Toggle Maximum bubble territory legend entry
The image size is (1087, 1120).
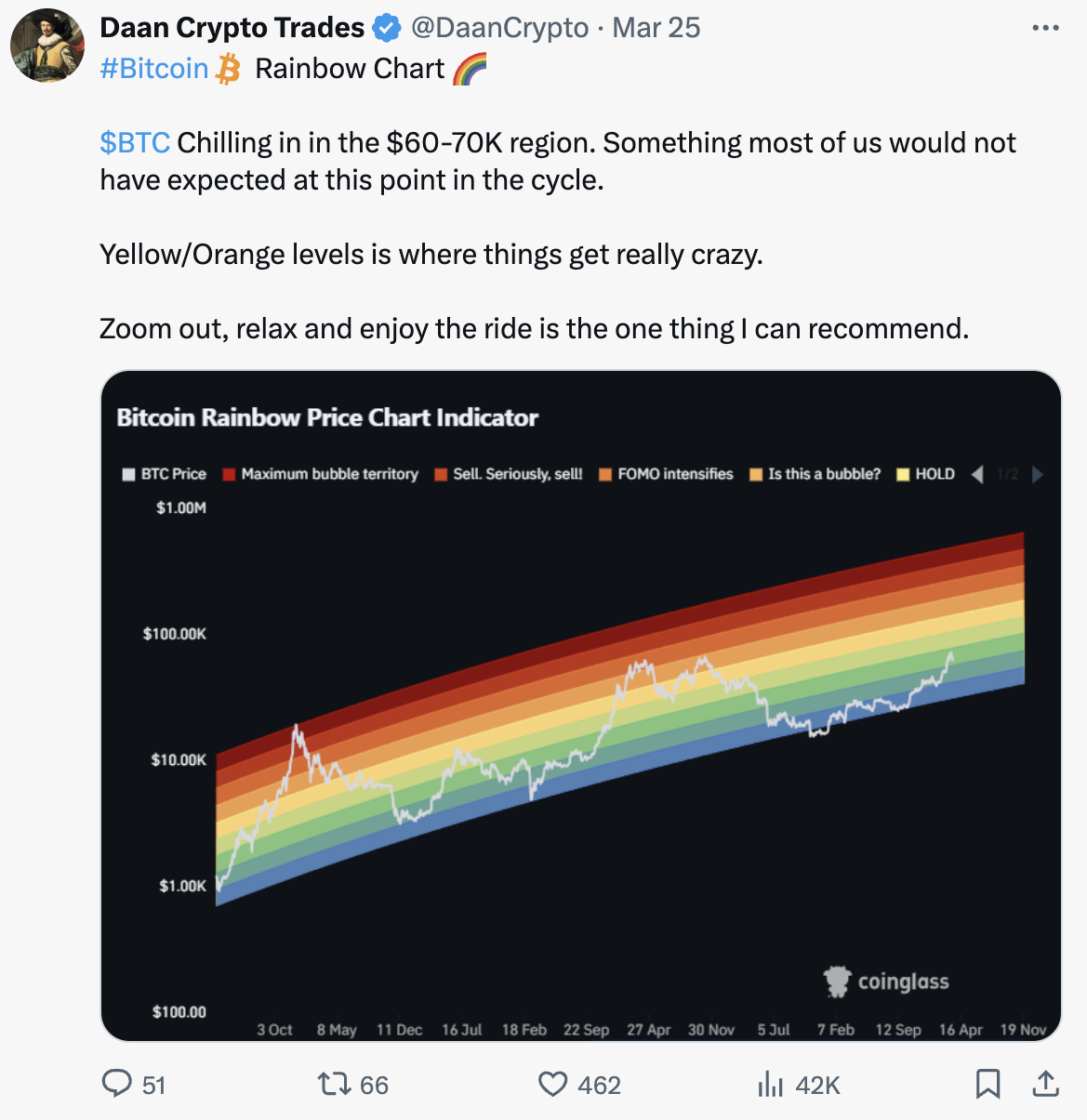coord(321,474)
